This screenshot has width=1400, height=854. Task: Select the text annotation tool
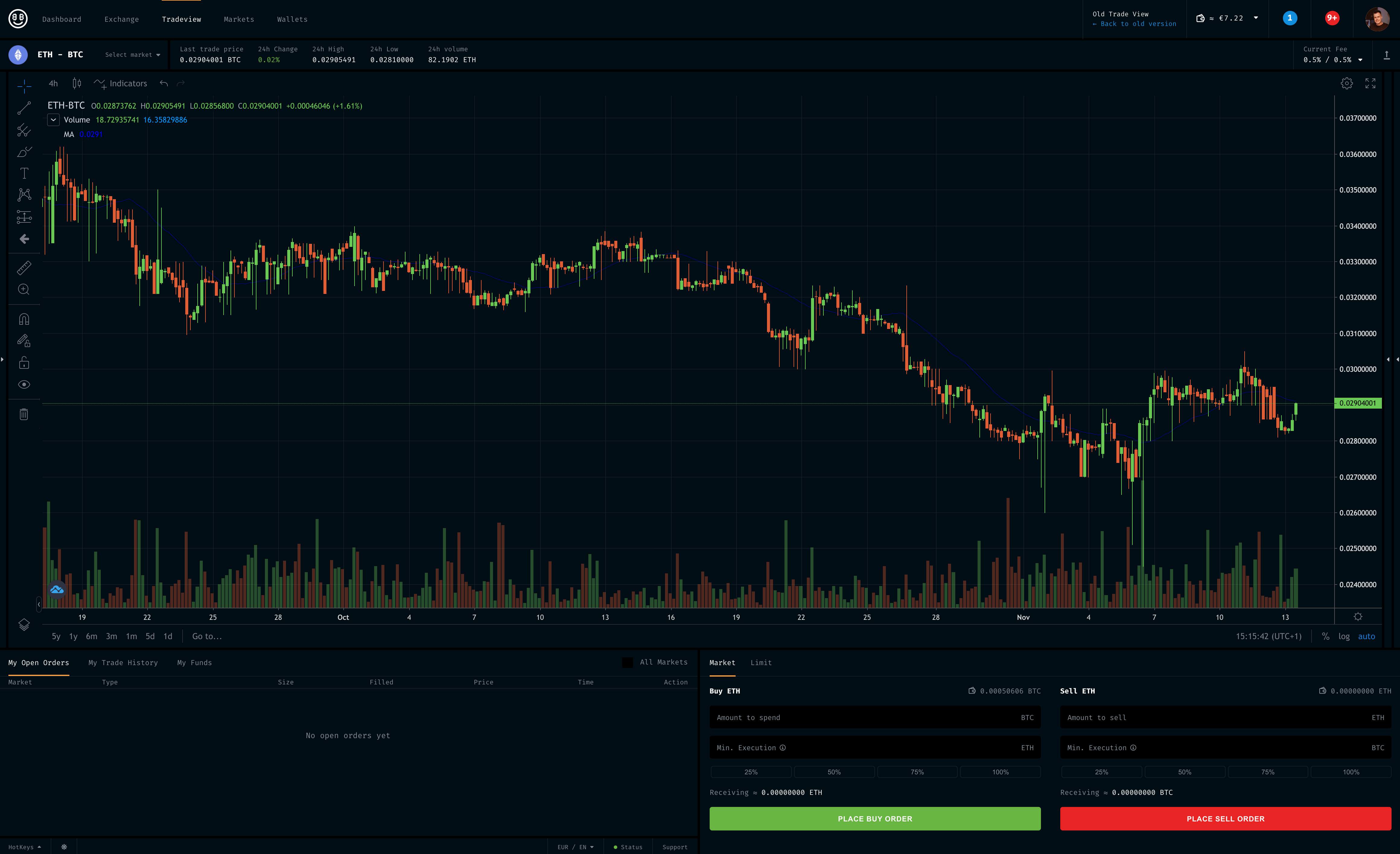tap(24, 173)
